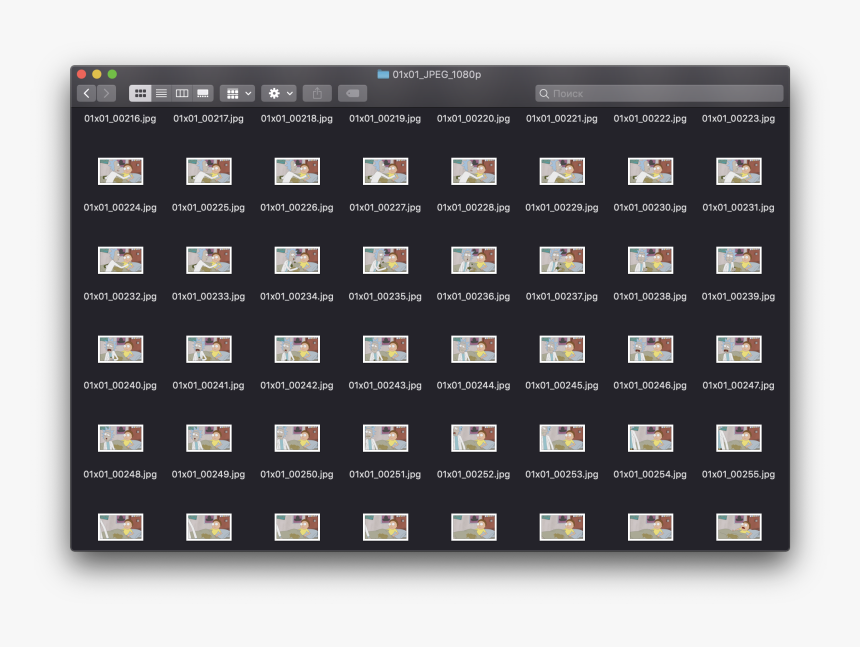Switch to list view in the toolbar
The width and height of the screenshot is (860, 647).
point(161,92)
